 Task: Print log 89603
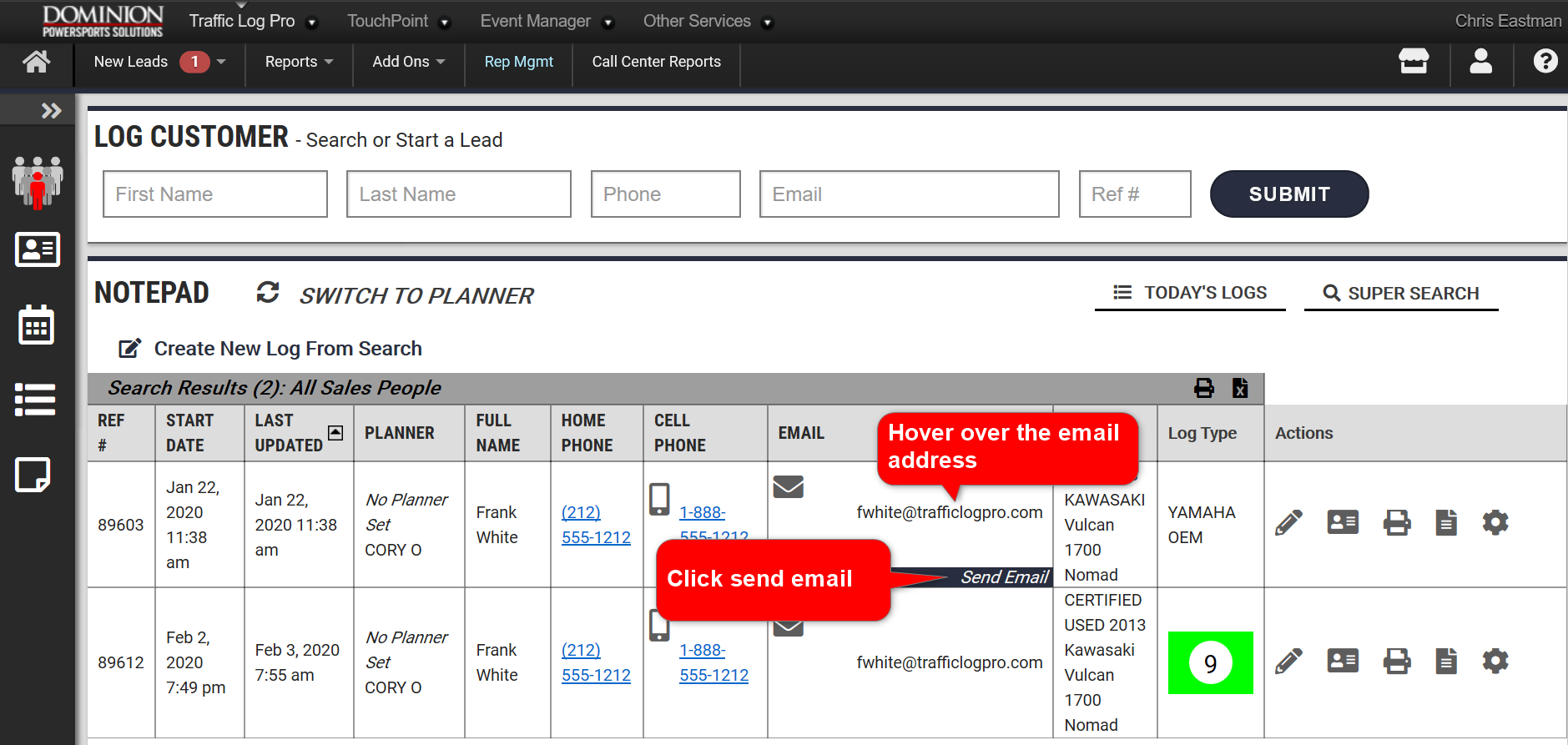tap(1397, 523)
